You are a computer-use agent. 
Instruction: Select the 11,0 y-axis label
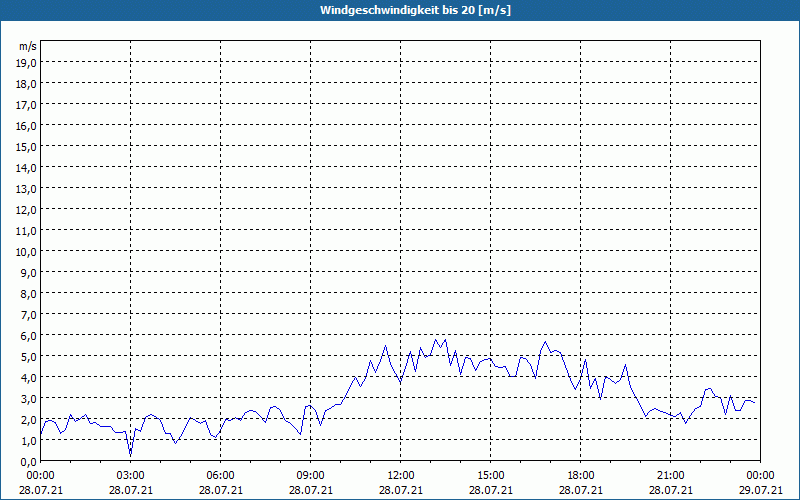click(x=27, y=231)
